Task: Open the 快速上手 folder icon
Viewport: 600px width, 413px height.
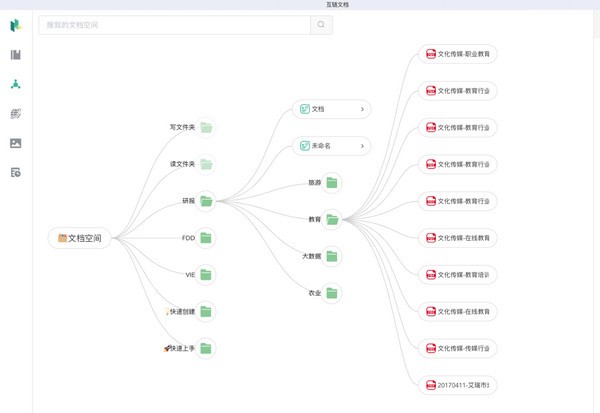Action: click(x=206, y=348)
